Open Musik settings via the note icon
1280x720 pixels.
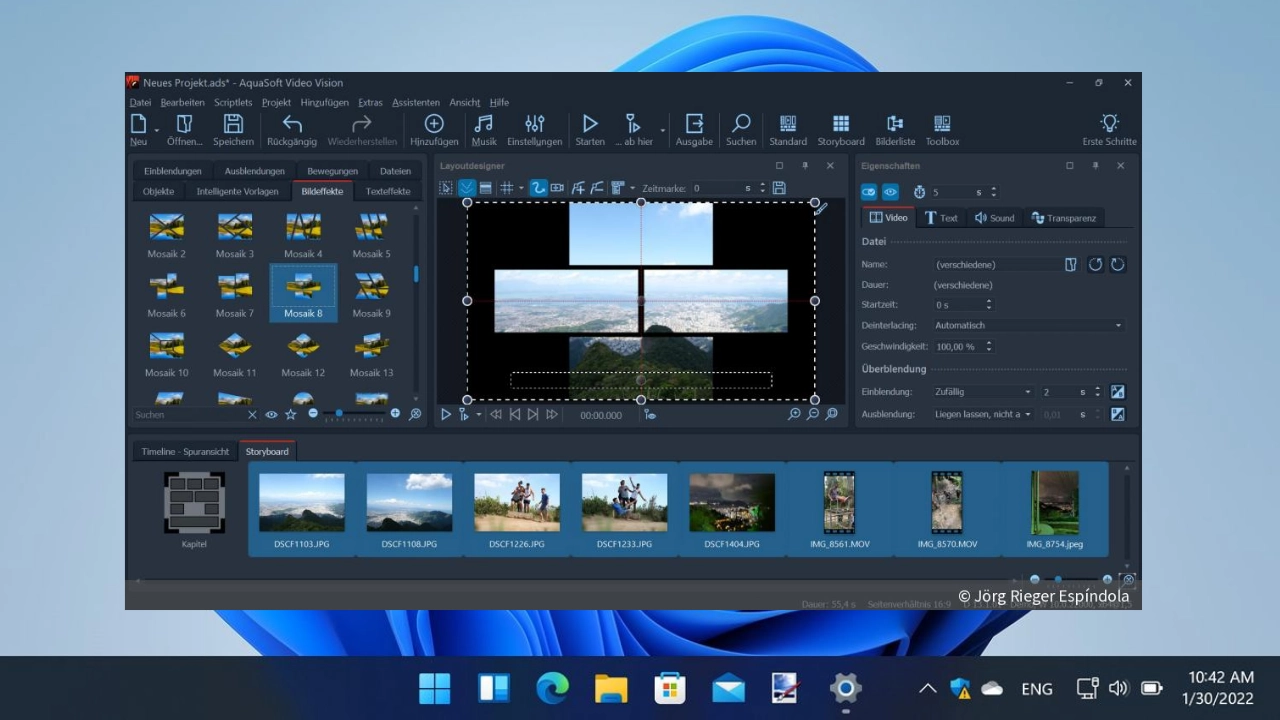pyautogui.click(x=484, y=124)
